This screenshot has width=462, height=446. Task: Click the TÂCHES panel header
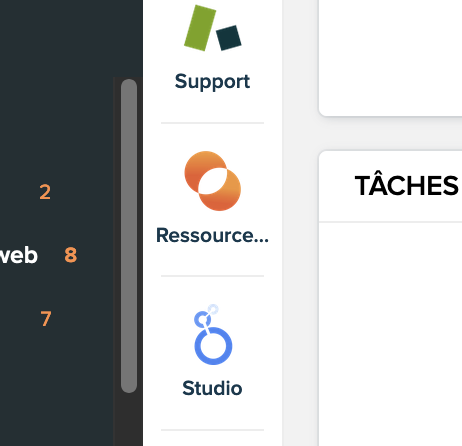click(390, 186)
